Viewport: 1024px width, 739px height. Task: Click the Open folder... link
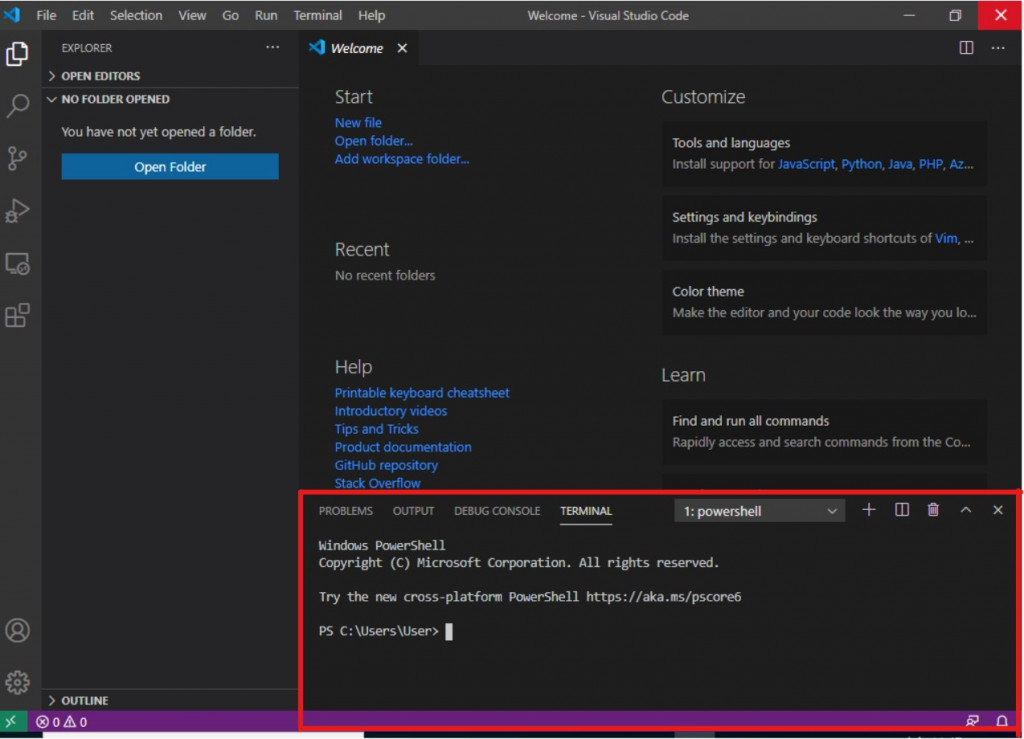pyautogui.click(x=374, y=141)
